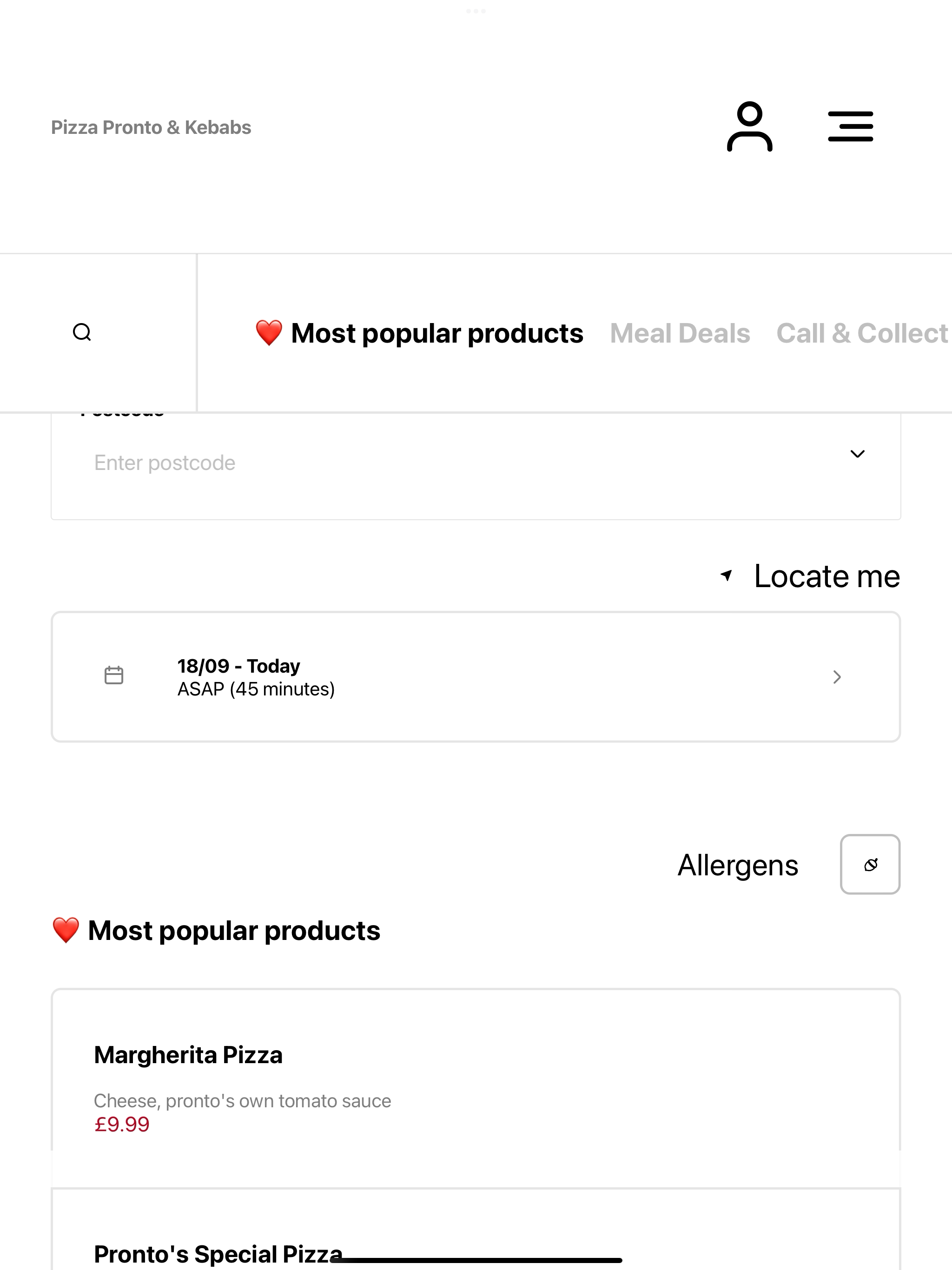Viewport: 952px width, 1270px height.
Task: Expand the postcode dropdown chevron
Action: pos(857,454)
